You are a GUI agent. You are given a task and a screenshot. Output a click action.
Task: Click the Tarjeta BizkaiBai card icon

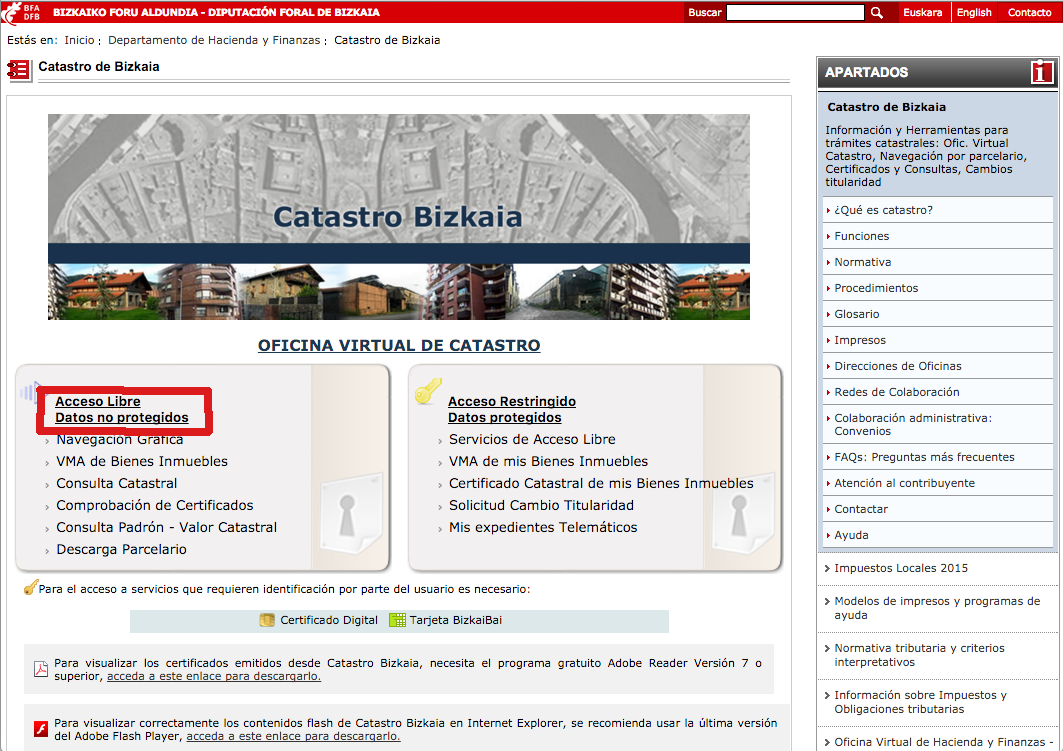pyautogui.click(x=397, y=620)
